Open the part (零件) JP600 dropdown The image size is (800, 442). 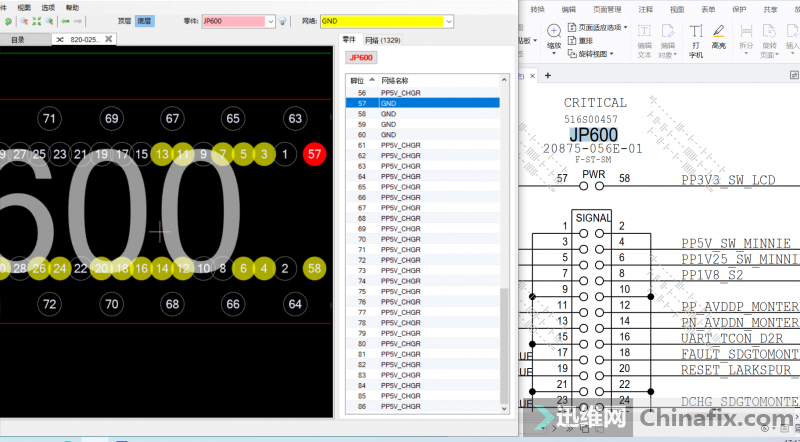pyautogui.click(x=270, y=21)
